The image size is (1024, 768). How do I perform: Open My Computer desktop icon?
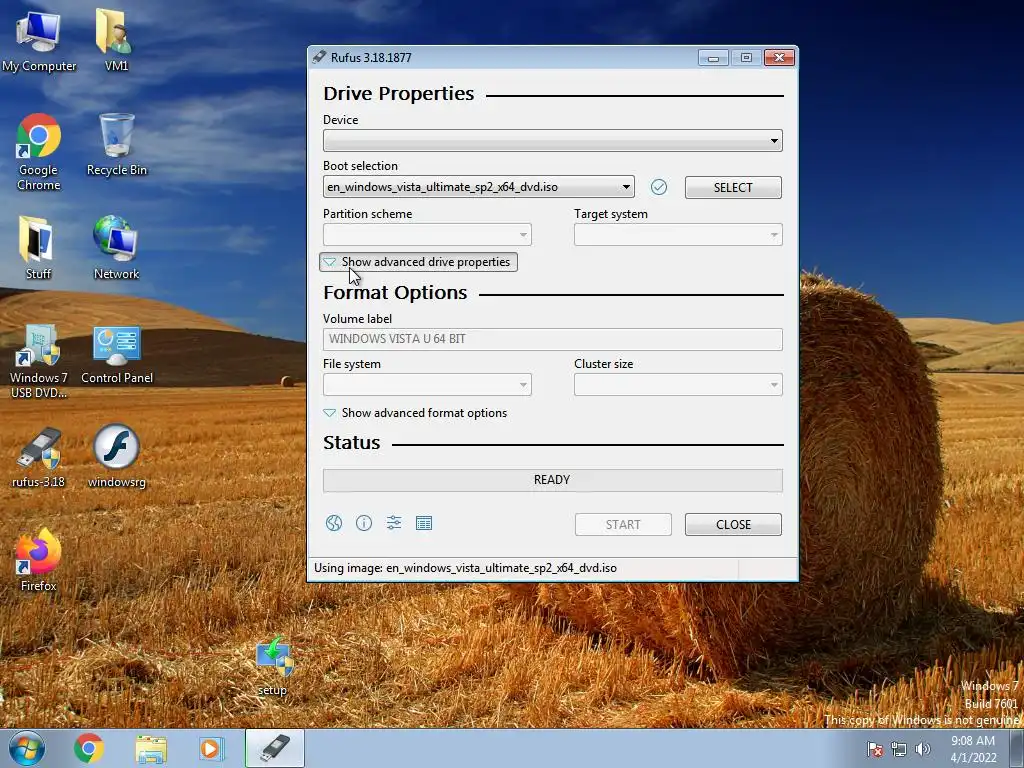tap(39, 40)
